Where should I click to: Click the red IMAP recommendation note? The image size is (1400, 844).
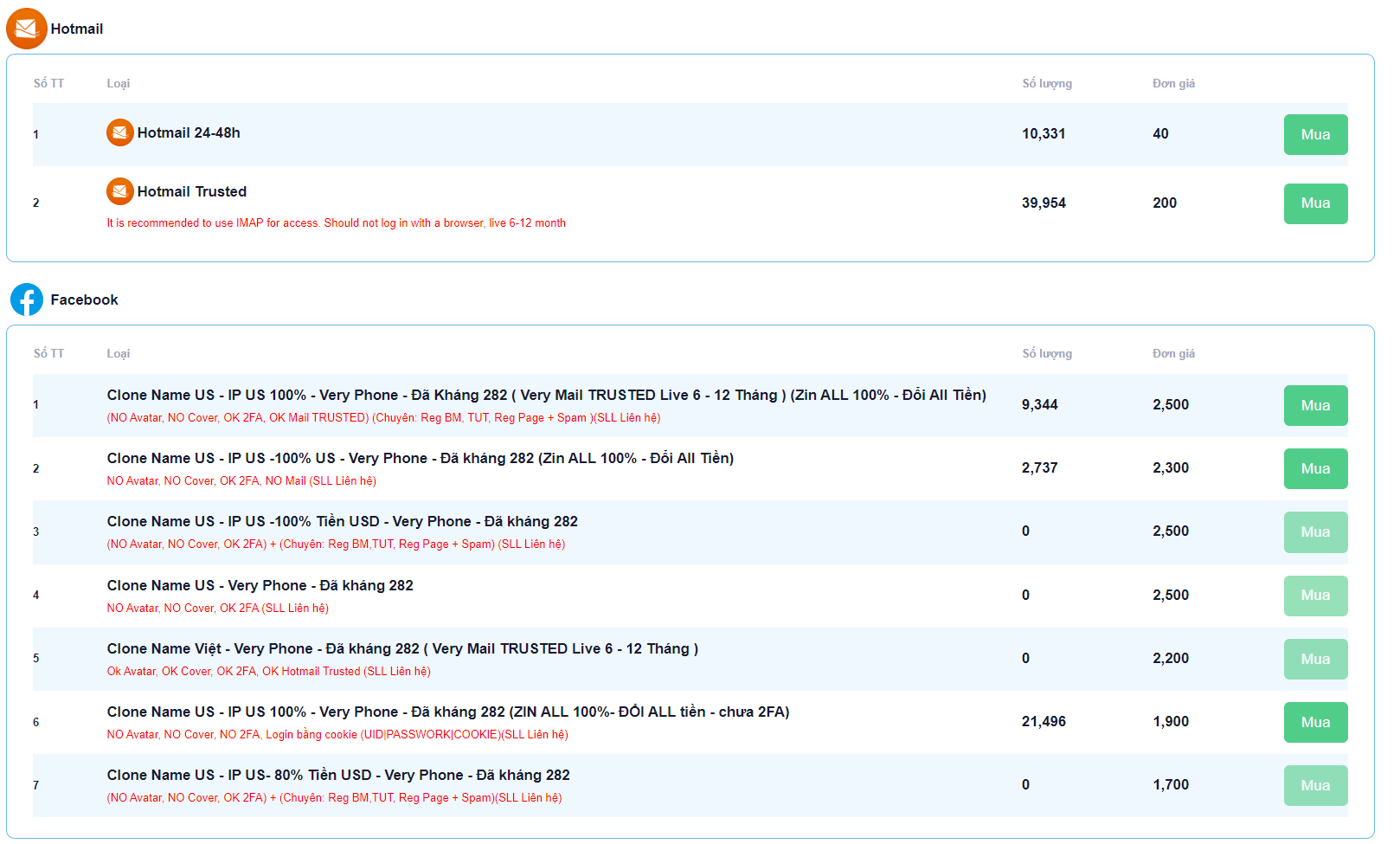pos(337,222)
